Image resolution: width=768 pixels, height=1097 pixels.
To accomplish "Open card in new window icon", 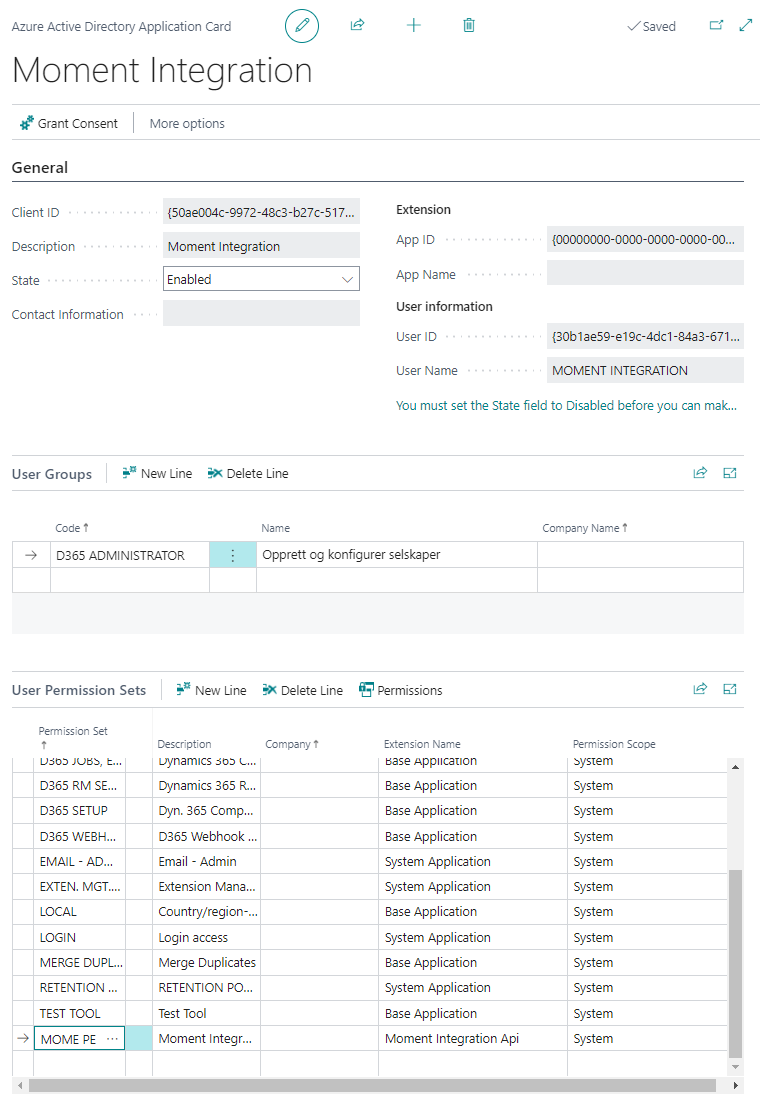I will [716, 26].
